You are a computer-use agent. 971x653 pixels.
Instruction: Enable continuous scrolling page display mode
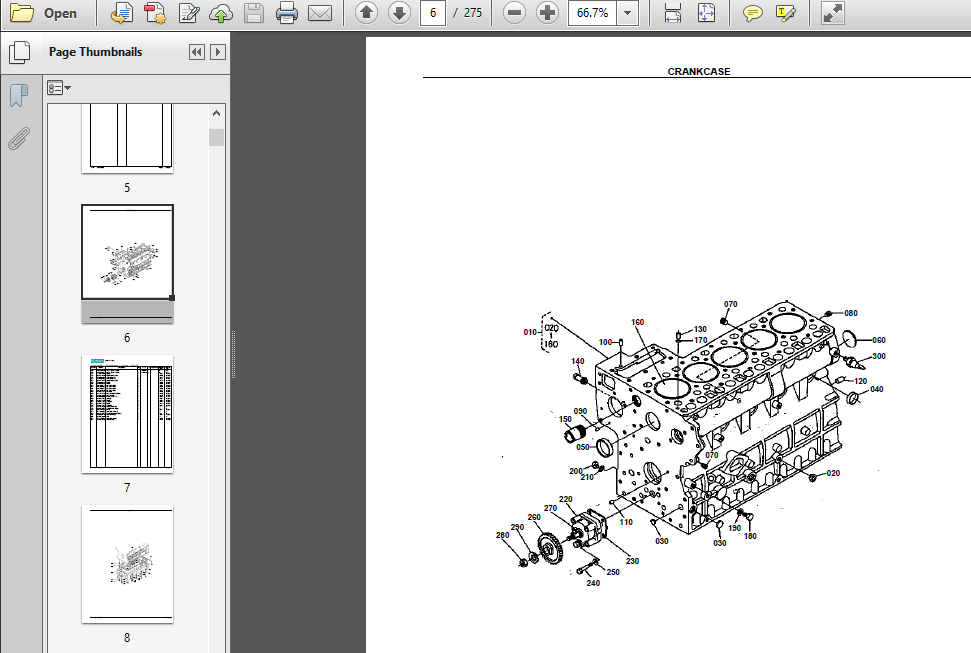672,14
